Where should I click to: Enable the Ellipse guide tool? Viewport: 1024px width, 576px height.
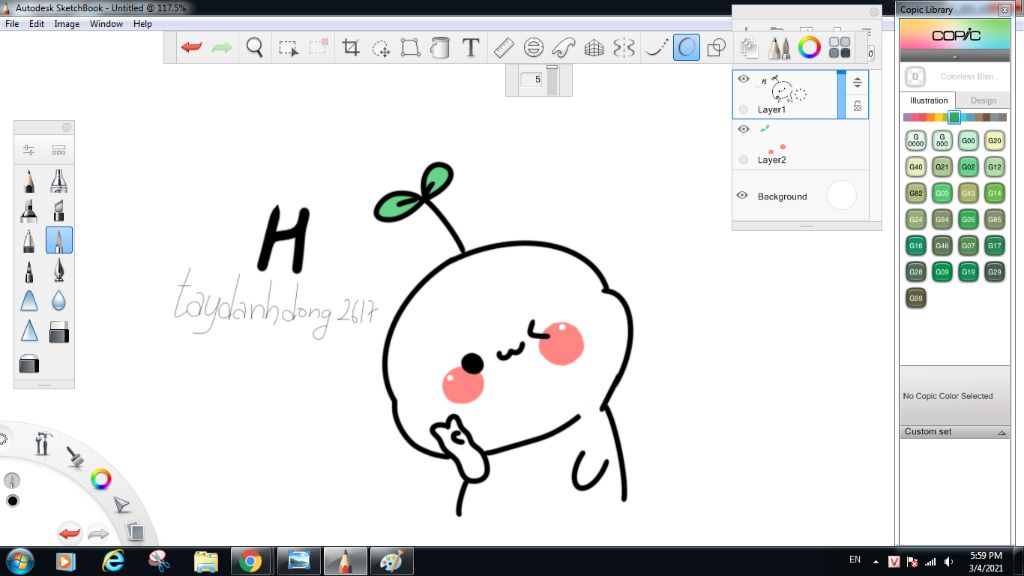pyautogui.click(x=534, y=48)
